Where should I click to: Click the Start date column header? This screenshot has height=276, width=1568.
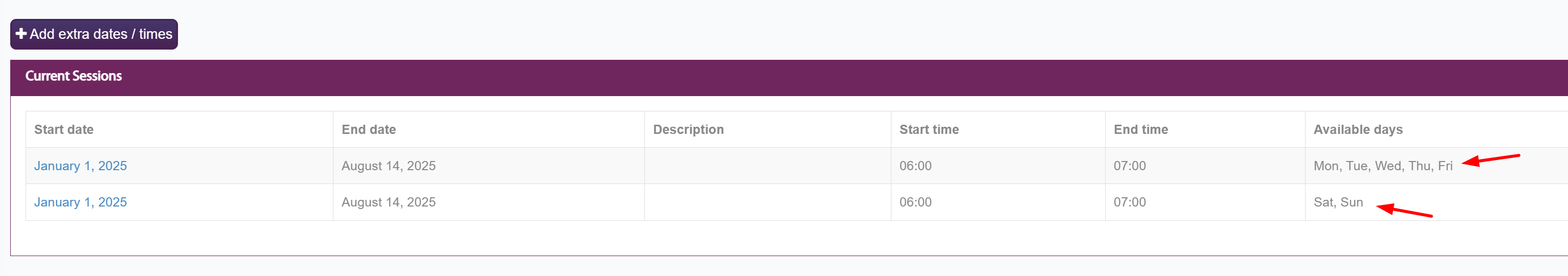(x=64, y=129)
